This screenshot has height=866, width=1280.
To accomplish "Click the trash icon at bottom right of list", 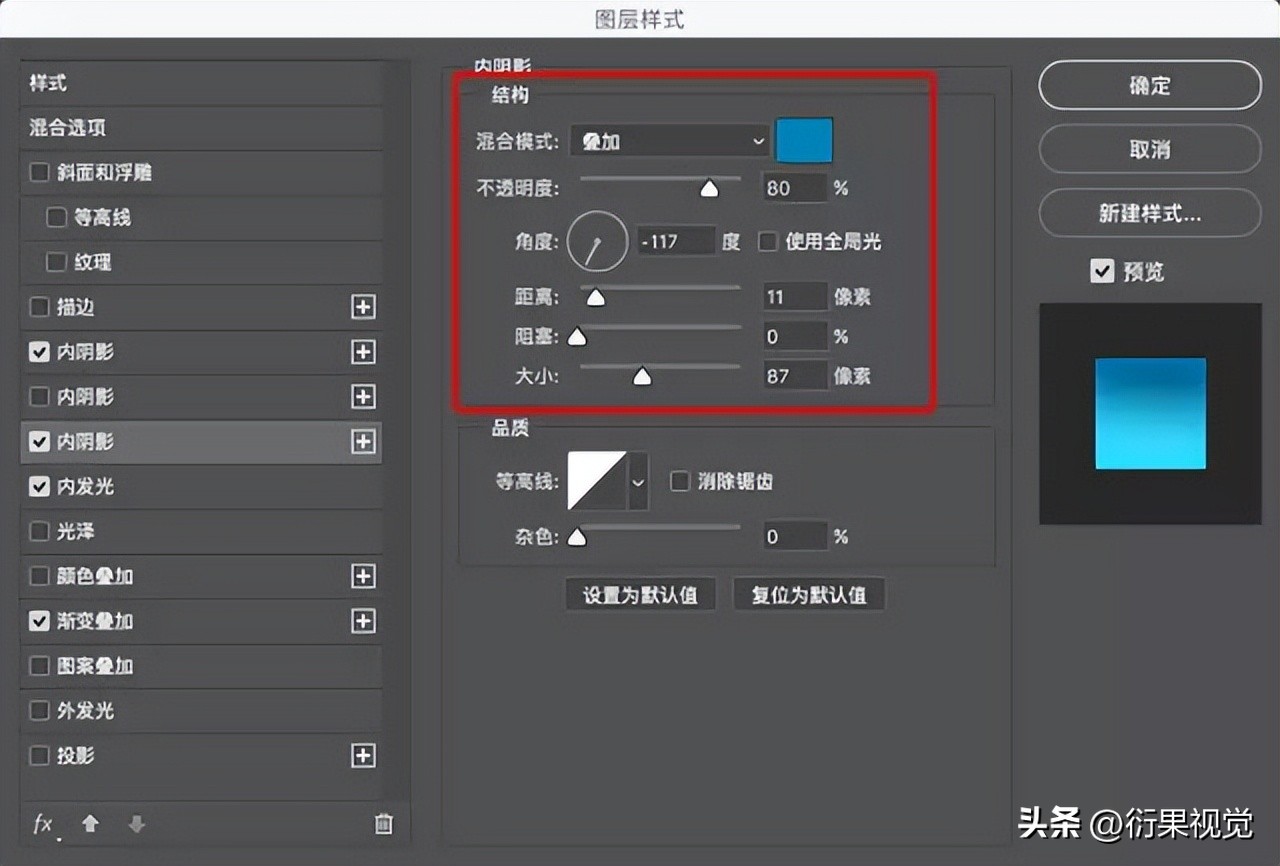I will 383,824.
